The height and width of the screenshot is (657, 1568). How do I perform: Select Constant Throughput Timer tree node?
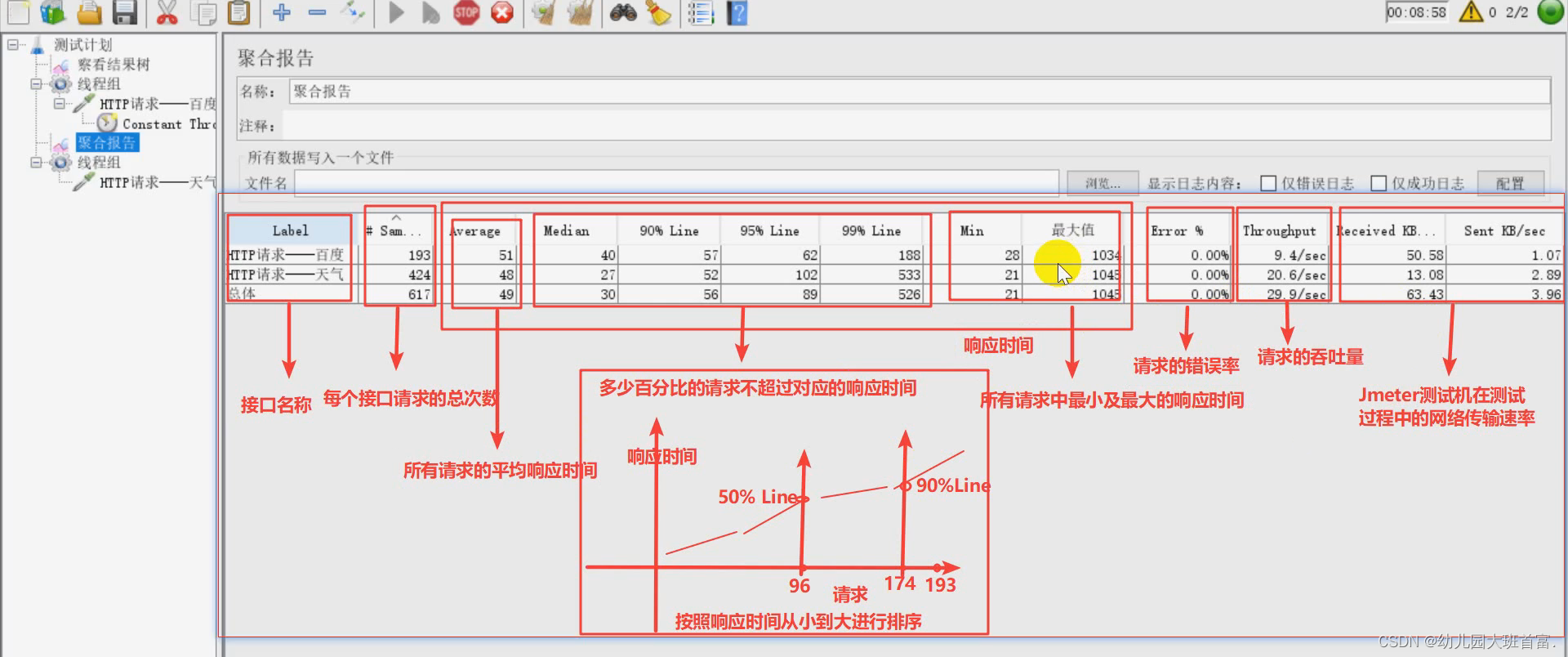(x=169, y=123)
